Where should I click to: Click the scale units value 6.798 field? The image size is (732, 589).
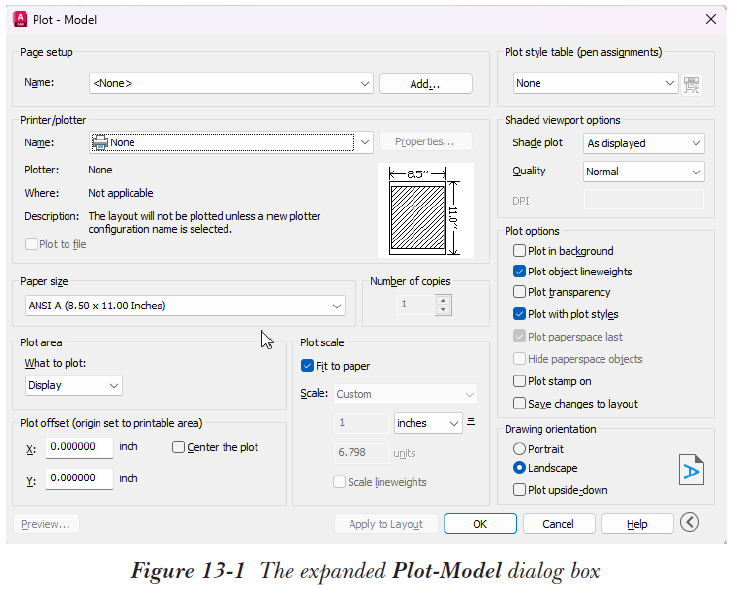(361, 453)
